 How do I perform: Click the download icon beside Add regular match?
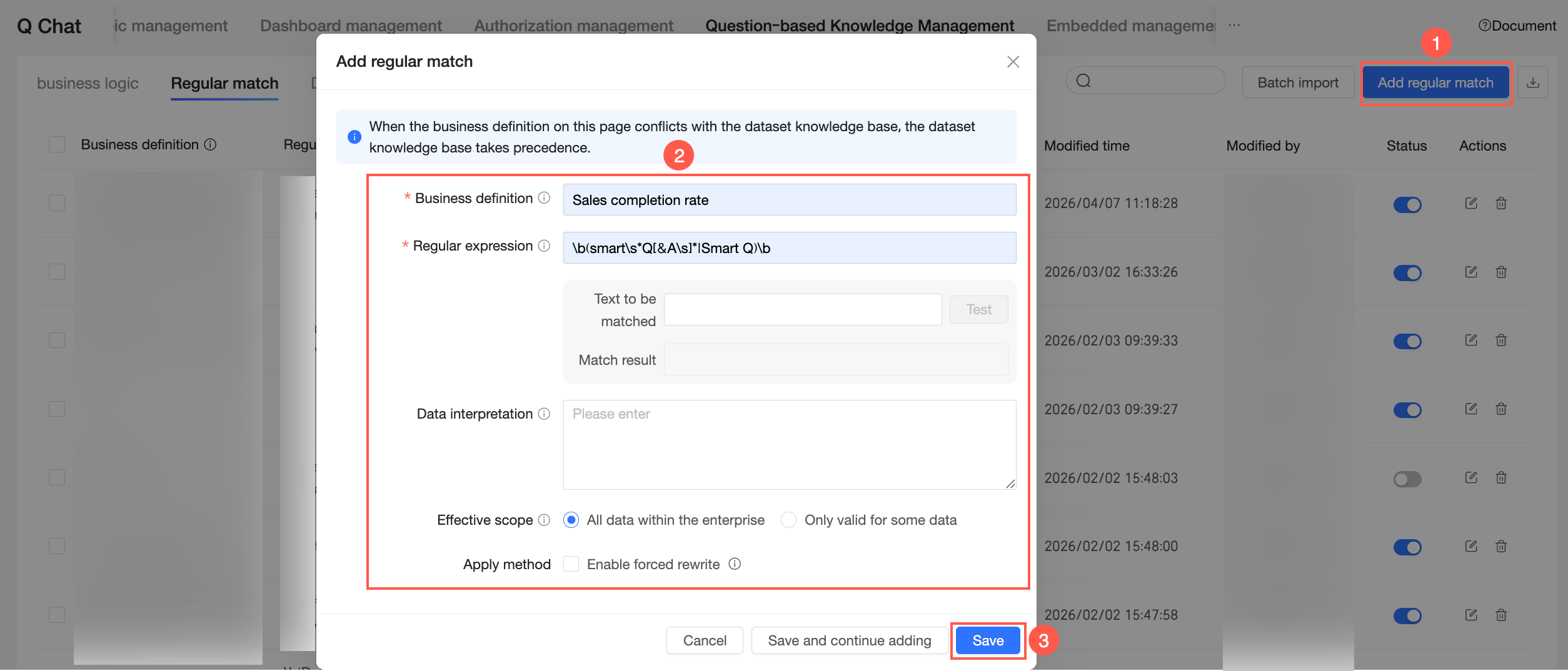coord(1533,82)
